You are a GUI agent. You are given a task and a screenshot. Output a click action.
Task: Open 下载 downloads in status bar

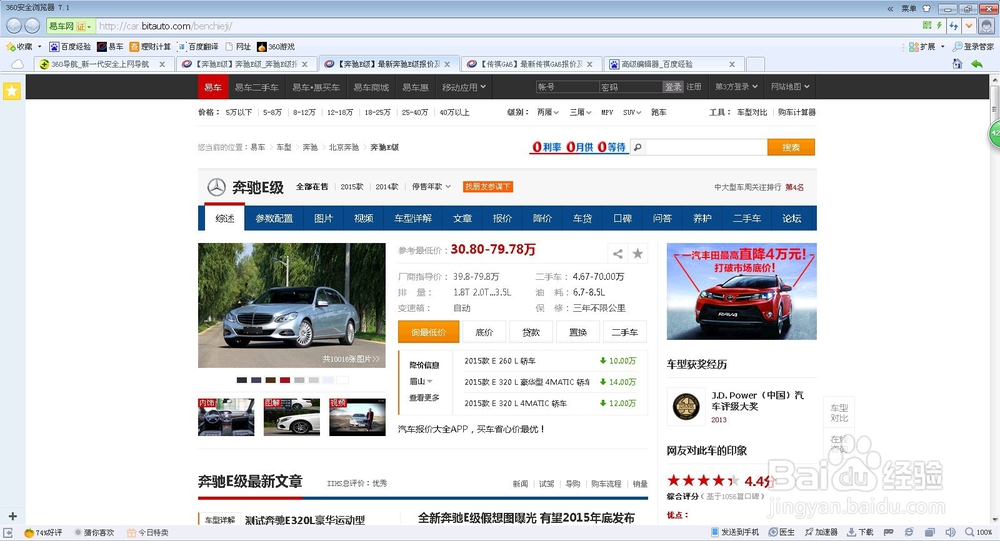pos(860,532)
